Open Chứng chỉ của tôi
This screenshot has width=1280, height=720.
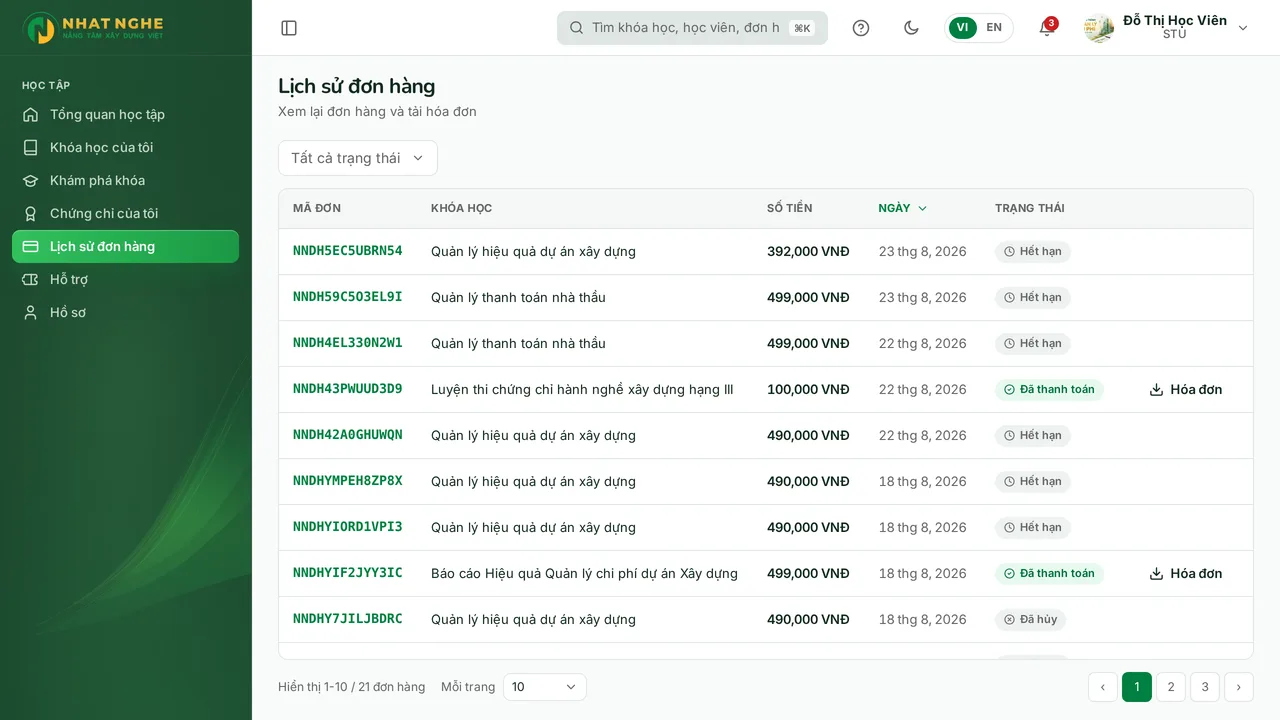[x=125, y=213]
